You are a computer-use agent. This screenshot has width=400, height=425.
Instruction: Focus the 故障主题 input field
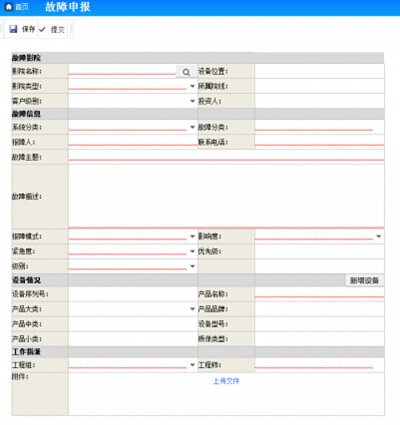pyautogui.click(x=226, y=157)
